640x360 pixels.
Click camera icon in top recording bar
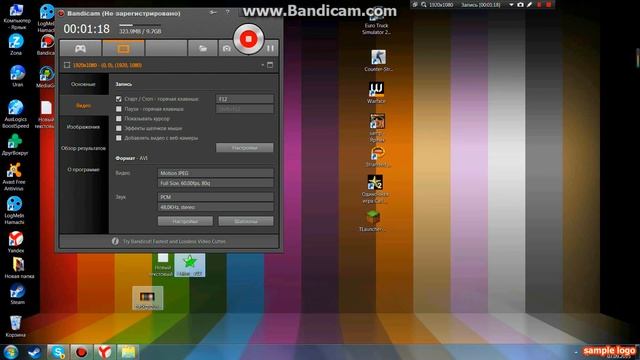click(x=520, y=4)
